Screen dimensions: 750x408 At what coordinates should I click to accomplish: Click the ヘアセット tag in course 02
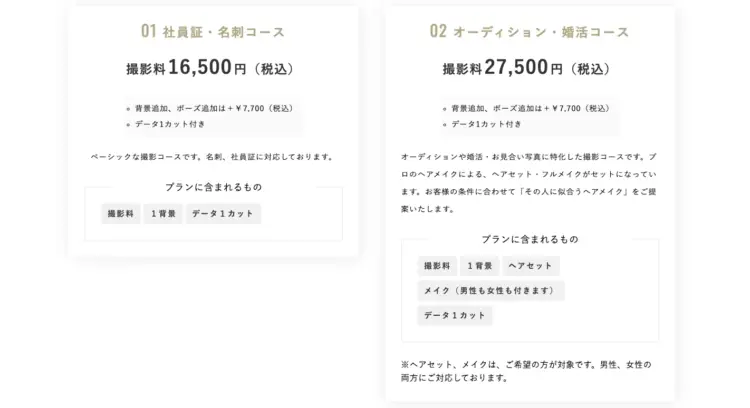(530, 266)
